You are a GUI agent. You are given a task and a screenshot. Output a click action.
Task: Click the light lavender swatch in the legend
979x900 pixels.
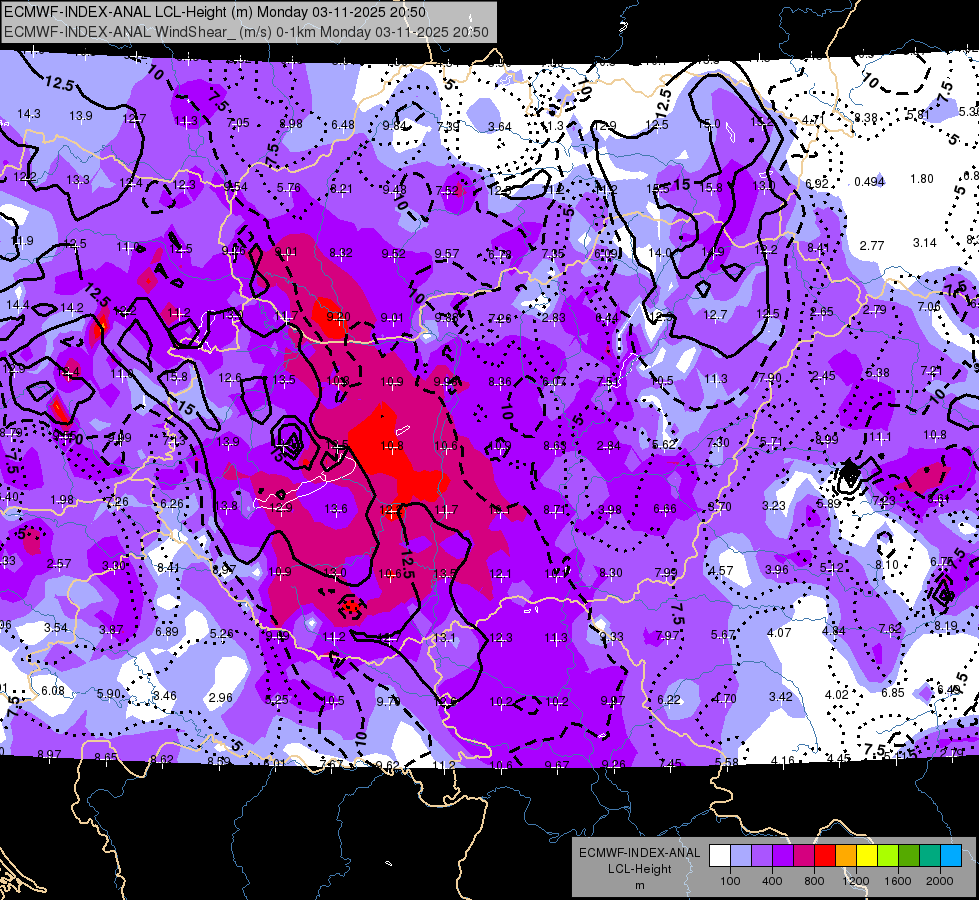coord(741,856)
